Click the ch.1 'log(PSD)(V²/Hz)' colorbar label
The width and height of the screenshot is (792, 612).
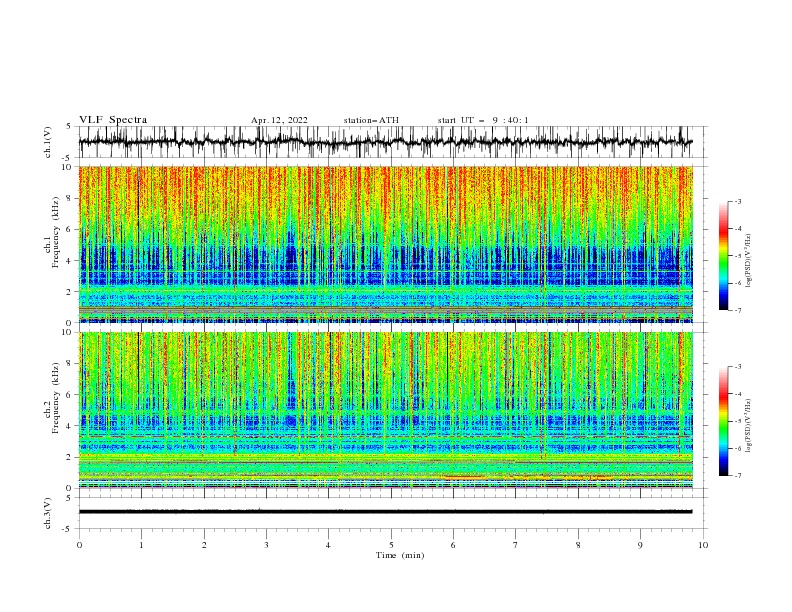coord(748,261)
